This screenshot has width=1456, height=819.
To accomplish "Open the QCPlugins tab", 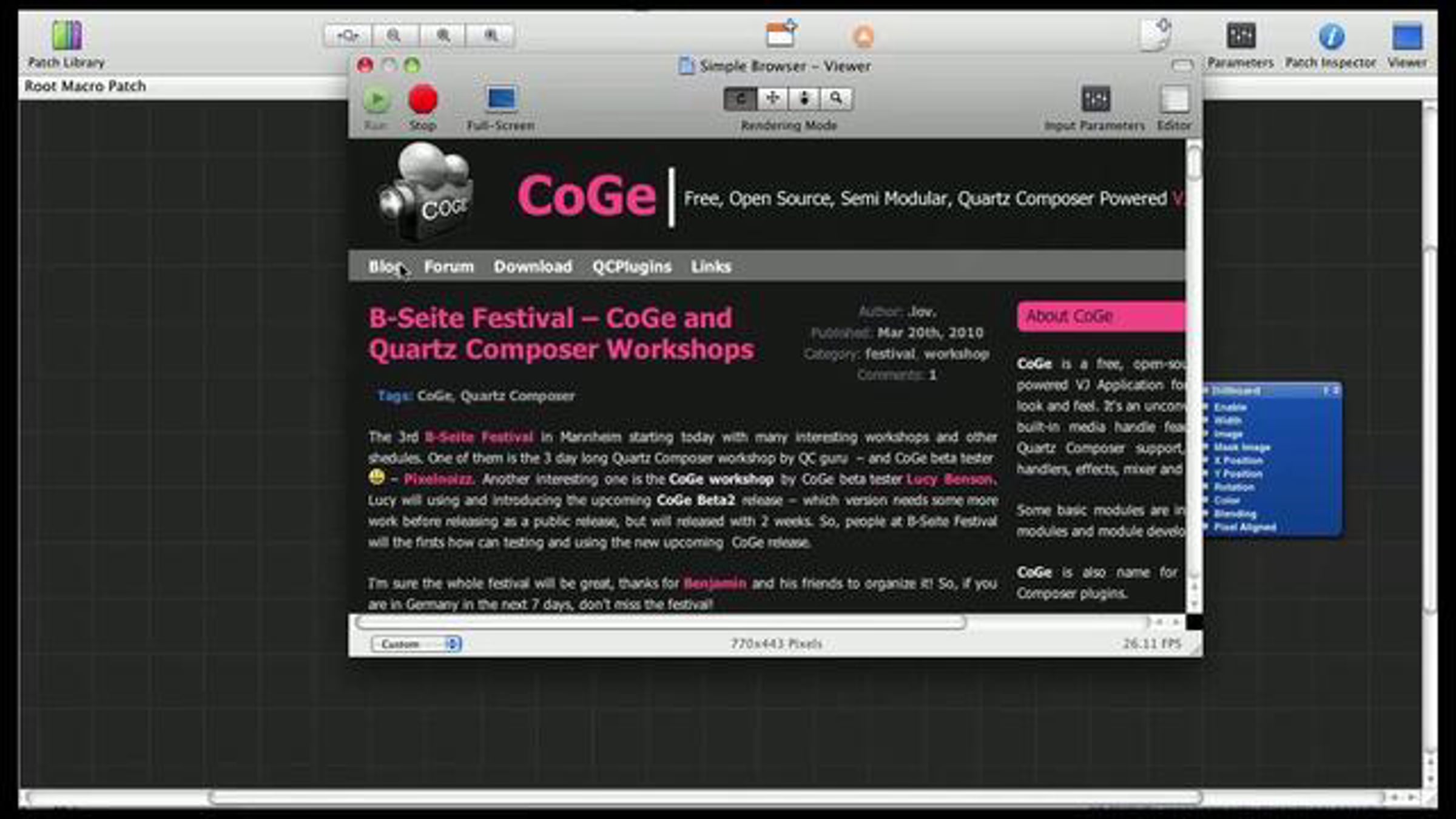I will click(x=632, y=266).
